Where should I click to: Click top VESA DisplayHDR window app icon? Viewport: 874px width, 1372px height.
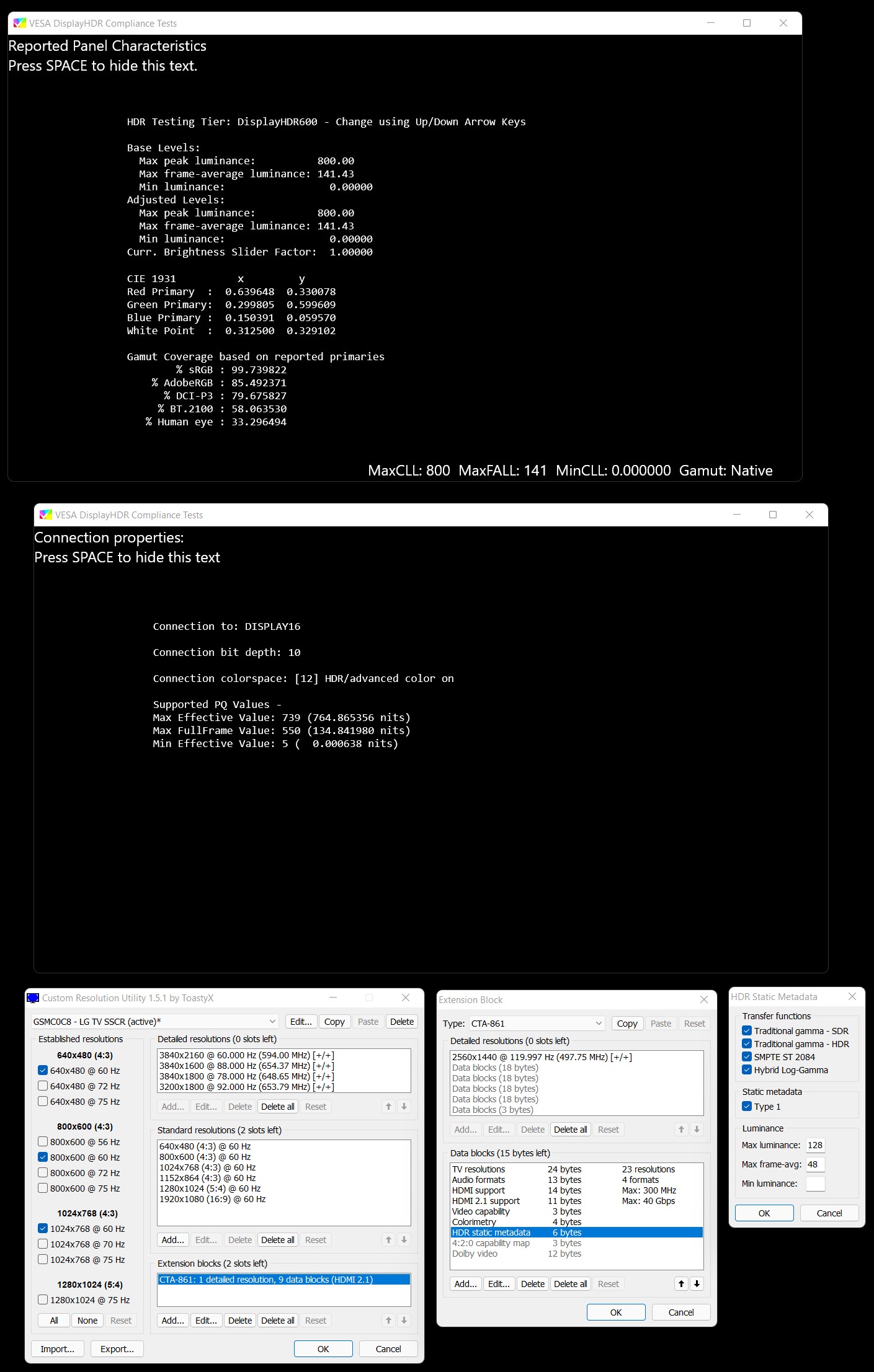[x=20, y=23]
